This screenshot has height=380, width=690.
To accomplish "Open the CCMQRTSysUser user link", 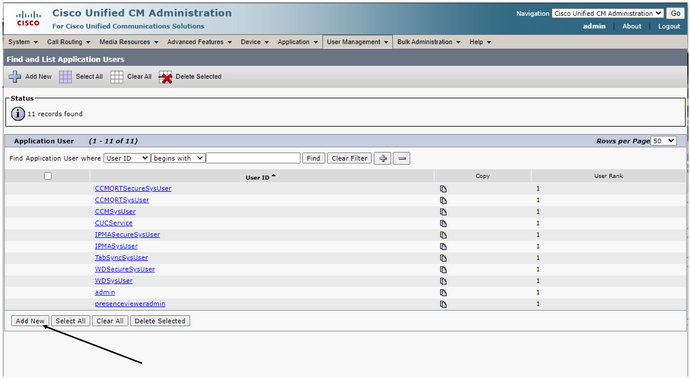I will [122, 200].
